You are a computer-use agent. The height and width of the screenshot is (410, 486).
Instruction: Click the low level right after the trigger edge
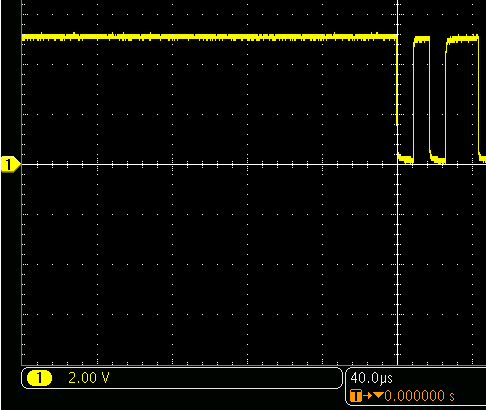click(x=405, y=159)
